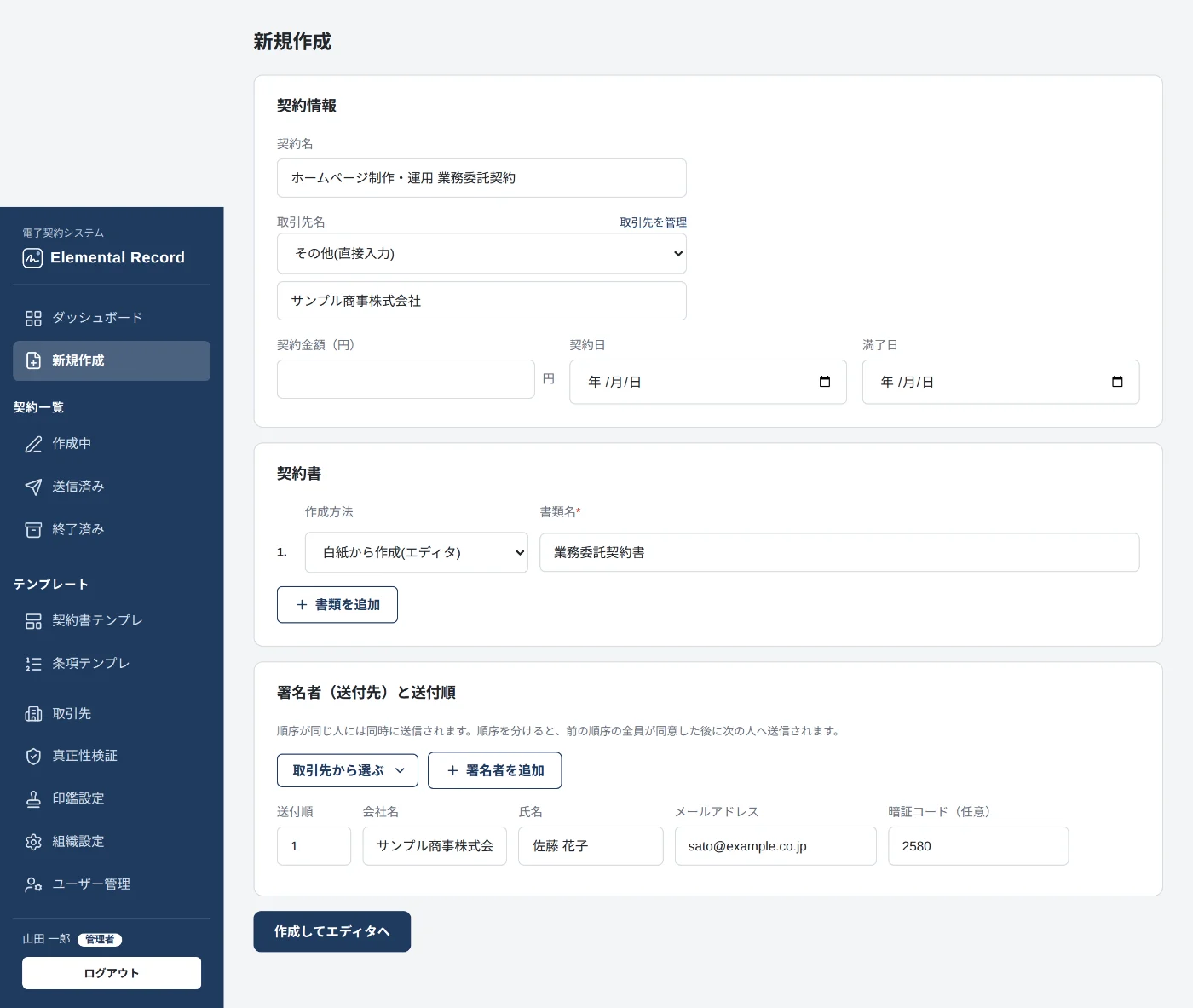Open the calendar picker in 契約日 field

824,382
